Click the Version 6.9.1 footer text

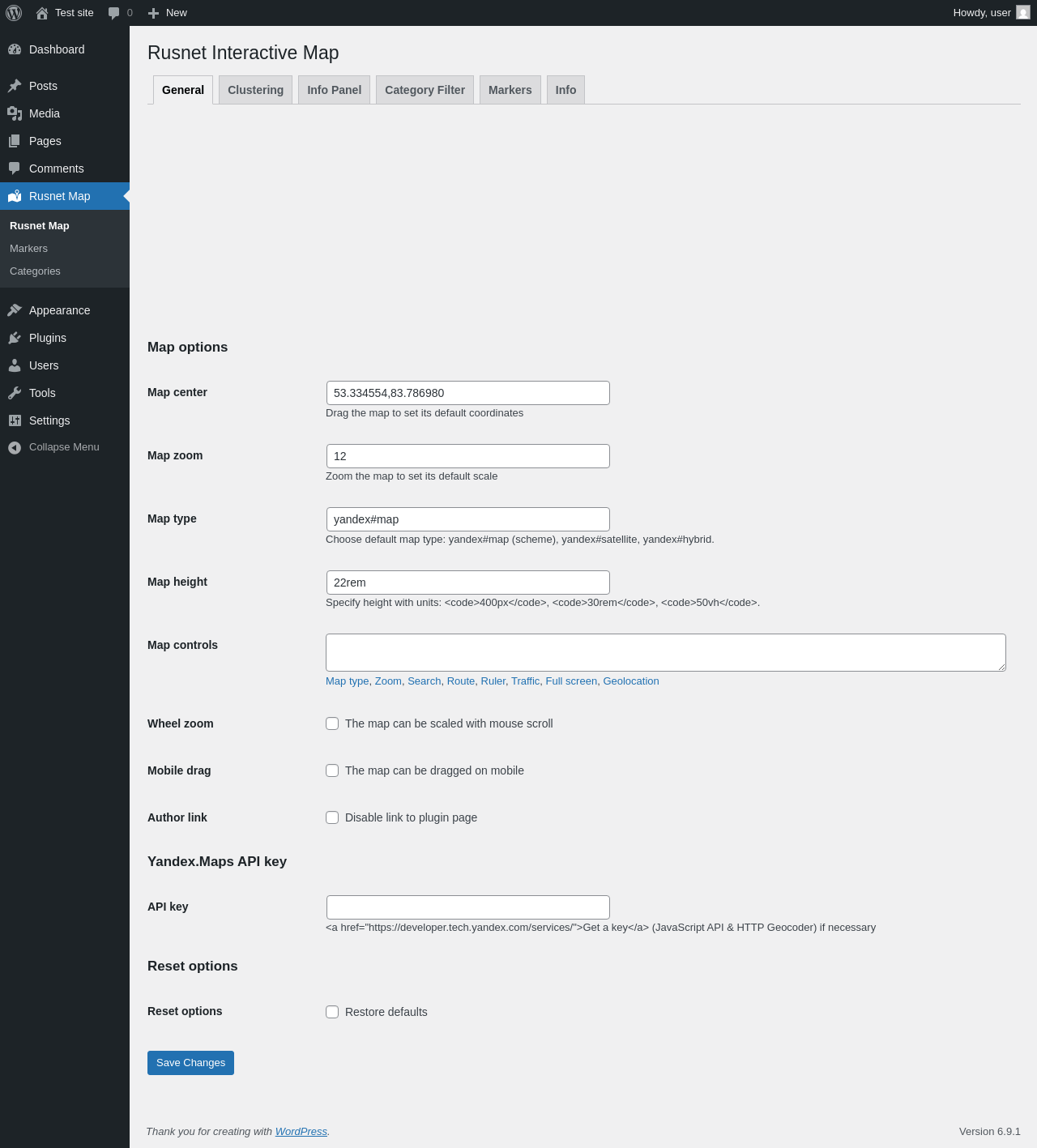tap(990, 1132)
